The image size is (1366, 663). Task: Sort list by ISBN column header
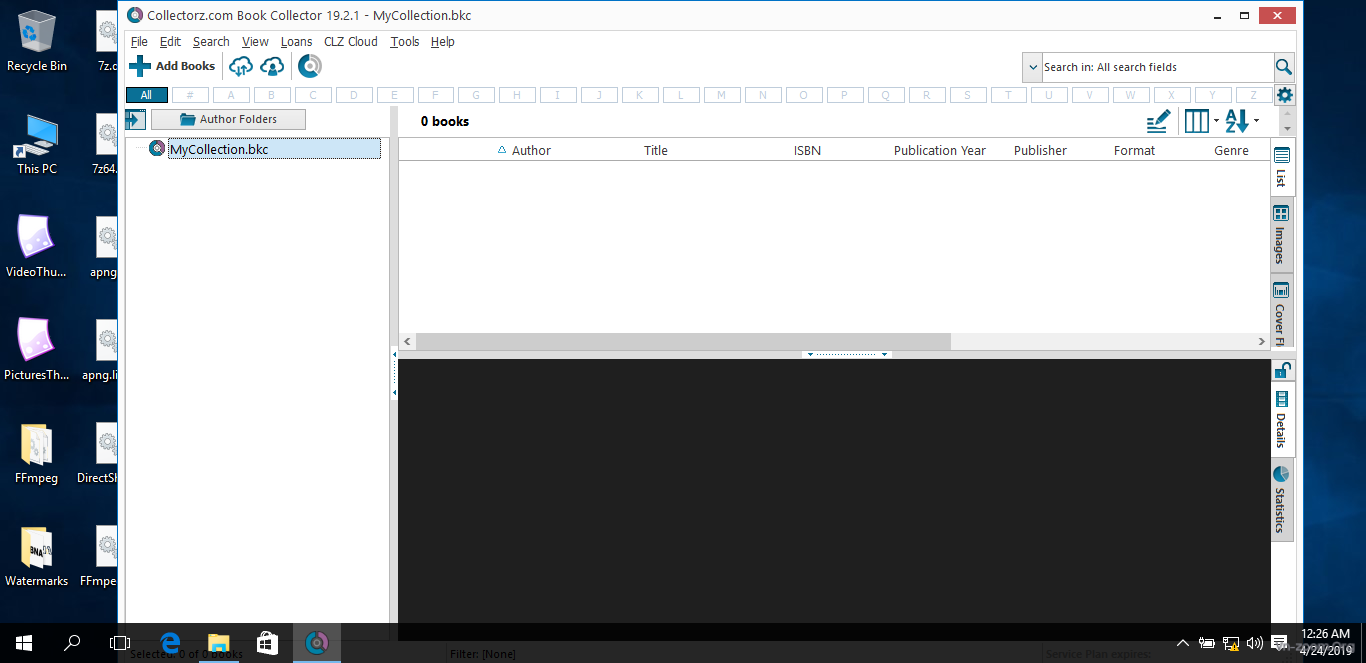coord(807,150)
